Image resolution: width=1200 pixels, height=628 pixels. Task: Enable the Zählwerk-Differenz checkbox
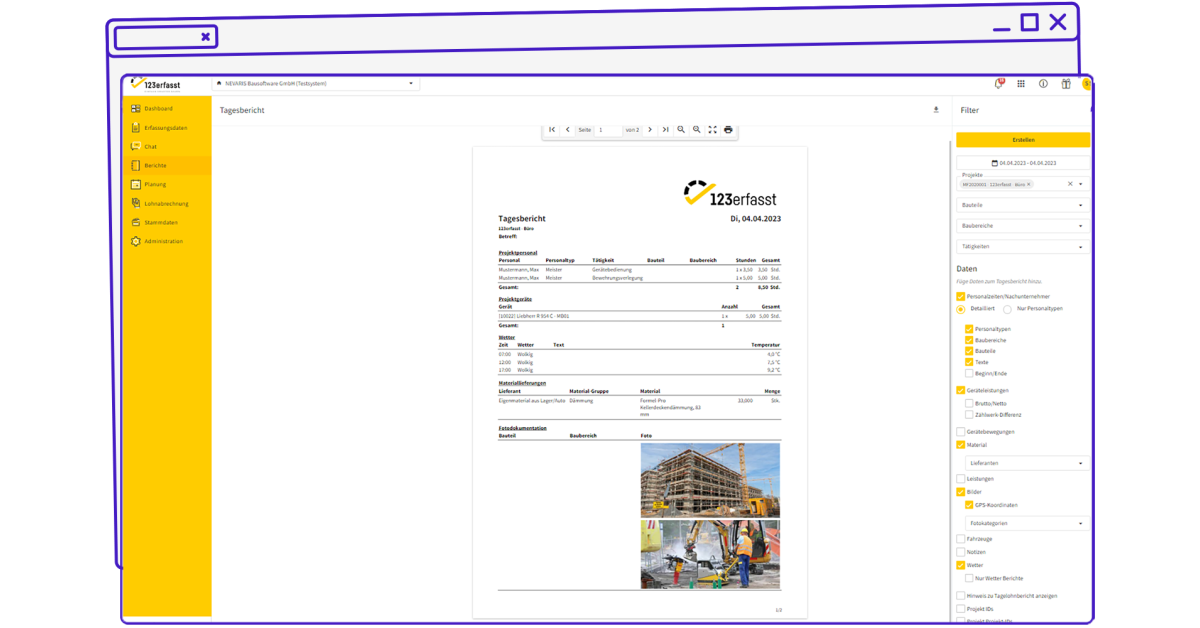point(969,414)
